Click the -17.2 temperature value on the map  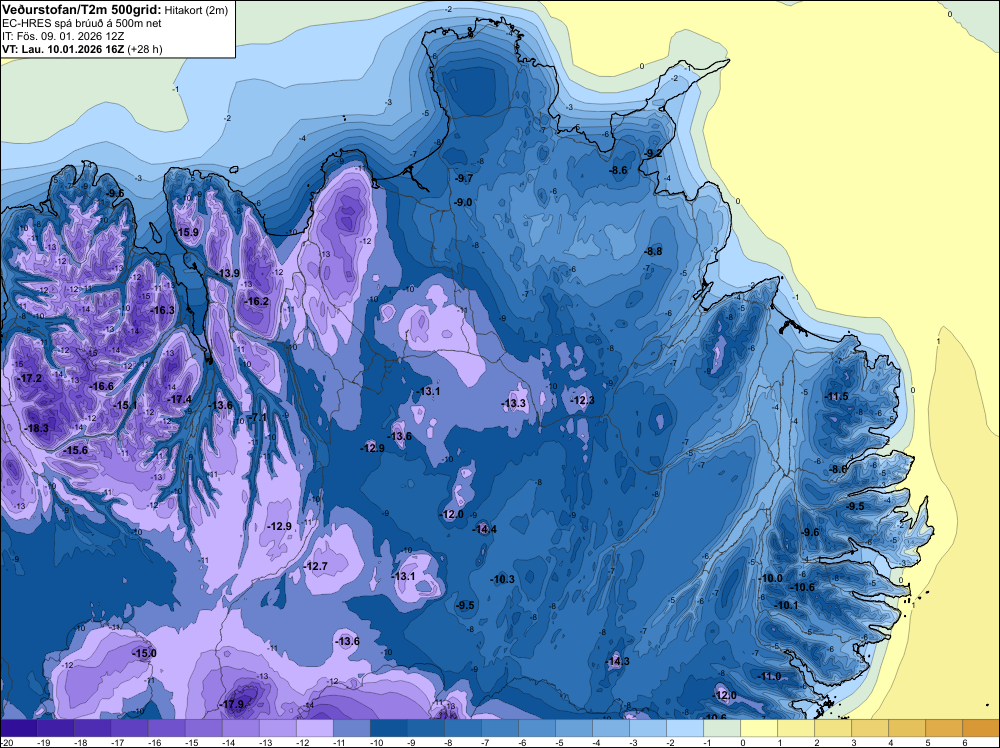(x=29, y=378)
